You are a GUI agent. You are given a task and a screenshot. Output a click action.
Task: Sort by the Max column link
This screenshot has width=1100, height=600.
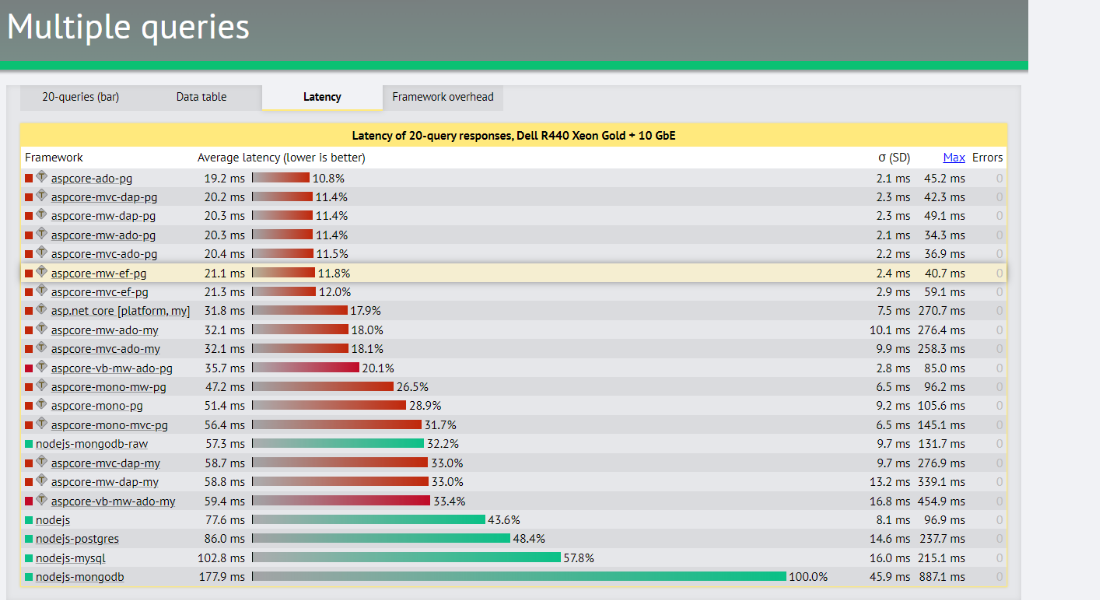click(953, 157)
